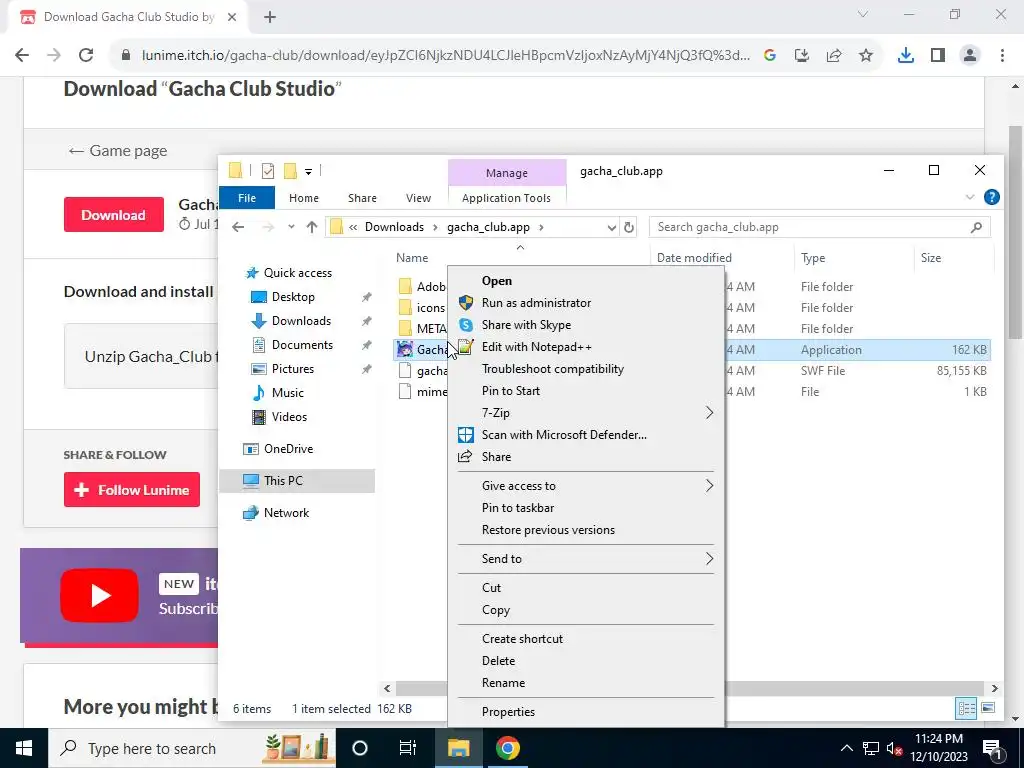Expand Give access to submenu

click(709, 486)
